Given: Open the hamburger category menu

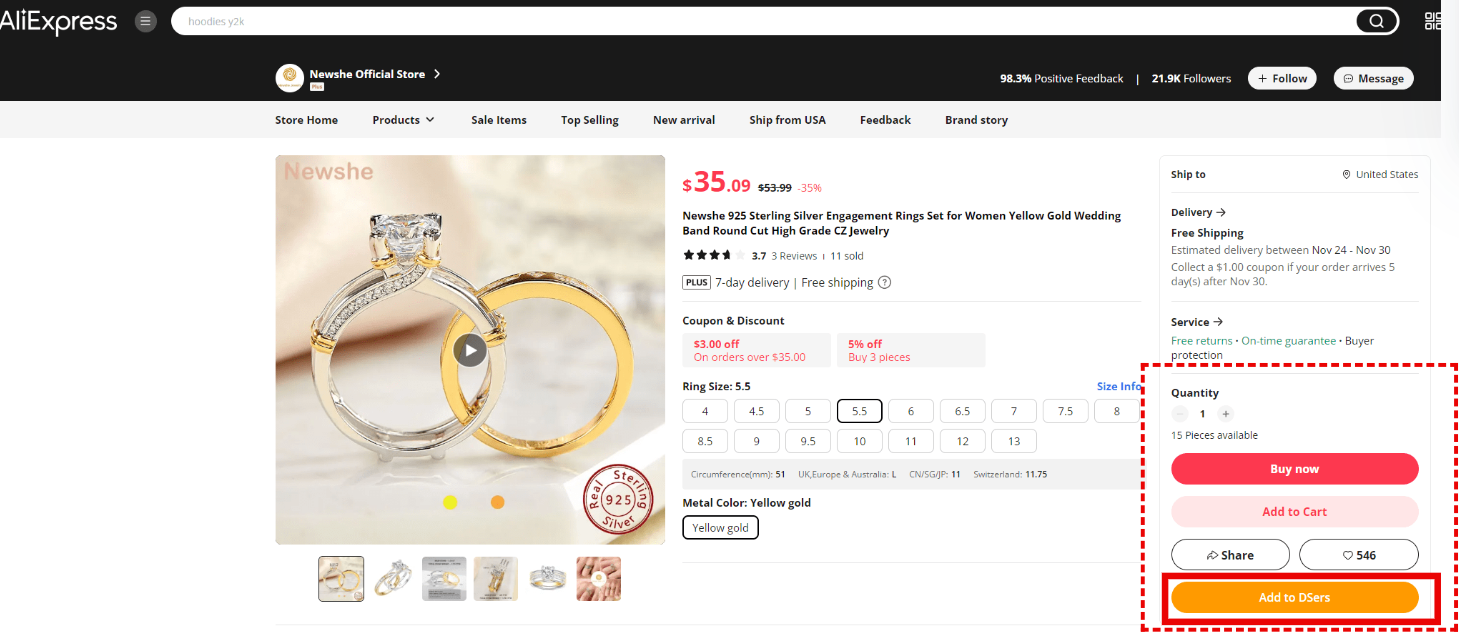Looking at the screenshot, I should (x=146, y=21).
